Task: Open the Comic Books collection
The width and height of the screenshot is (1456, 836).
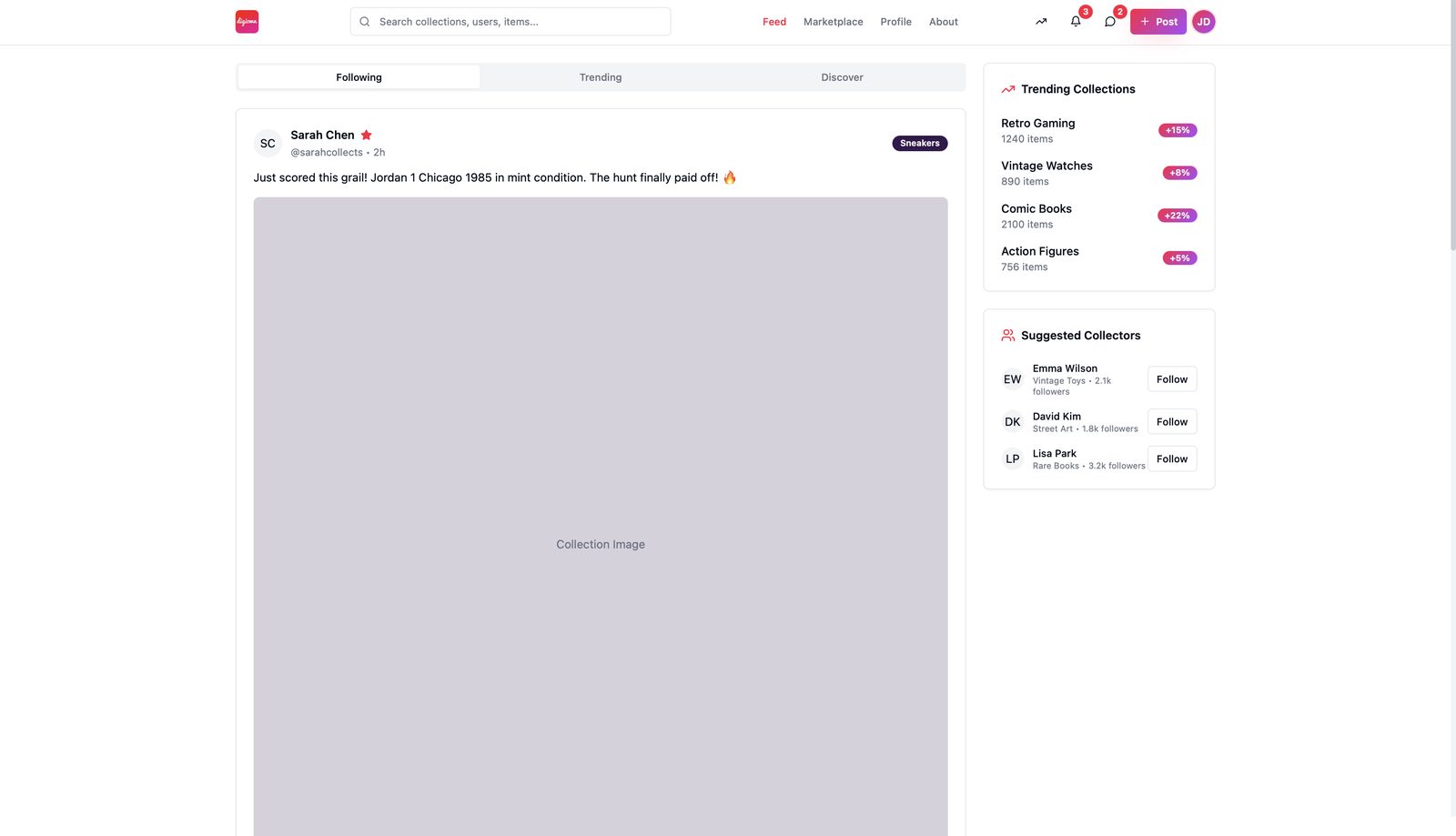Action: [x=1036, y=209]
